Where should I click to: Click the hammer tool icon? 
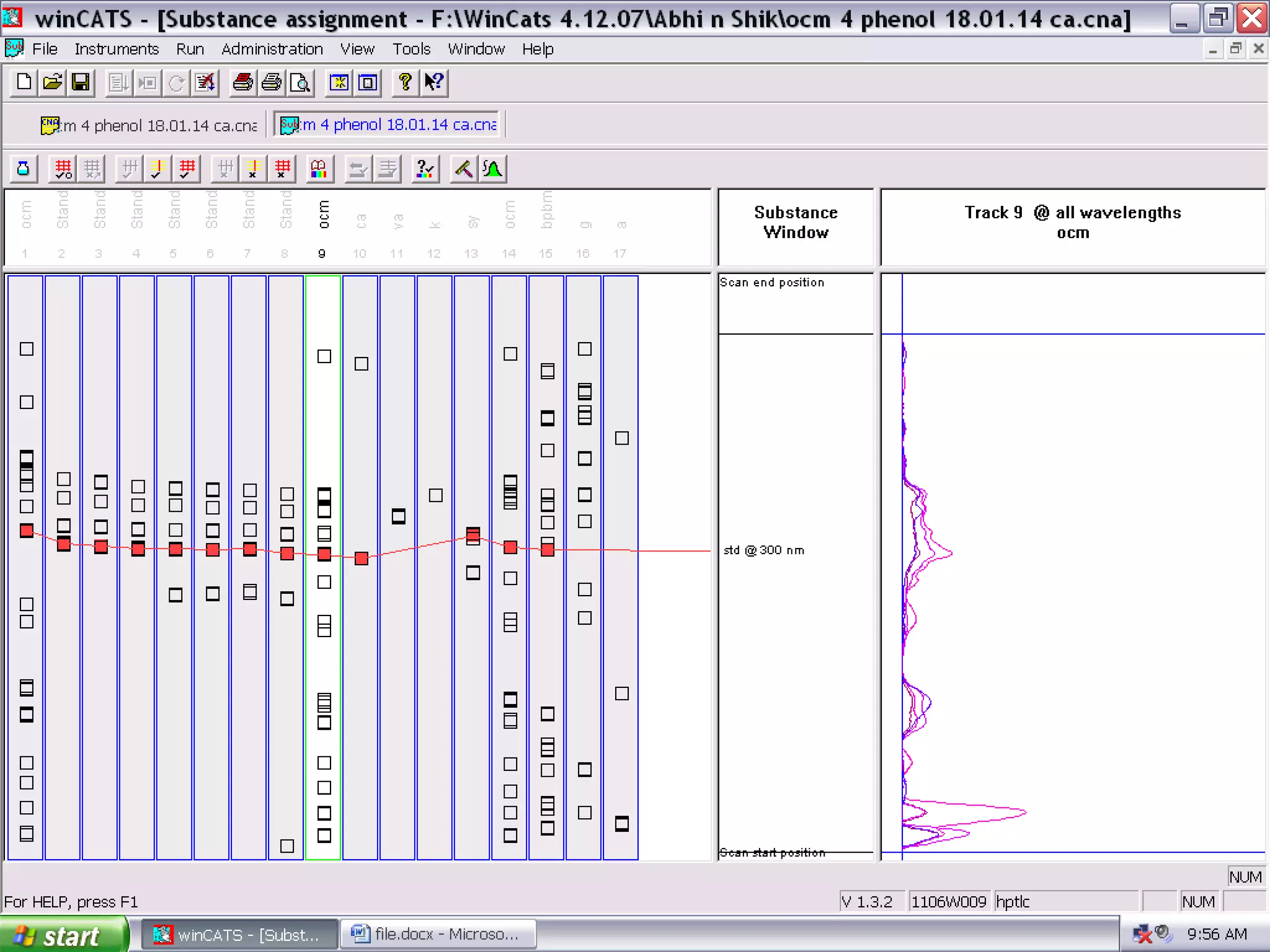(464, 169)
